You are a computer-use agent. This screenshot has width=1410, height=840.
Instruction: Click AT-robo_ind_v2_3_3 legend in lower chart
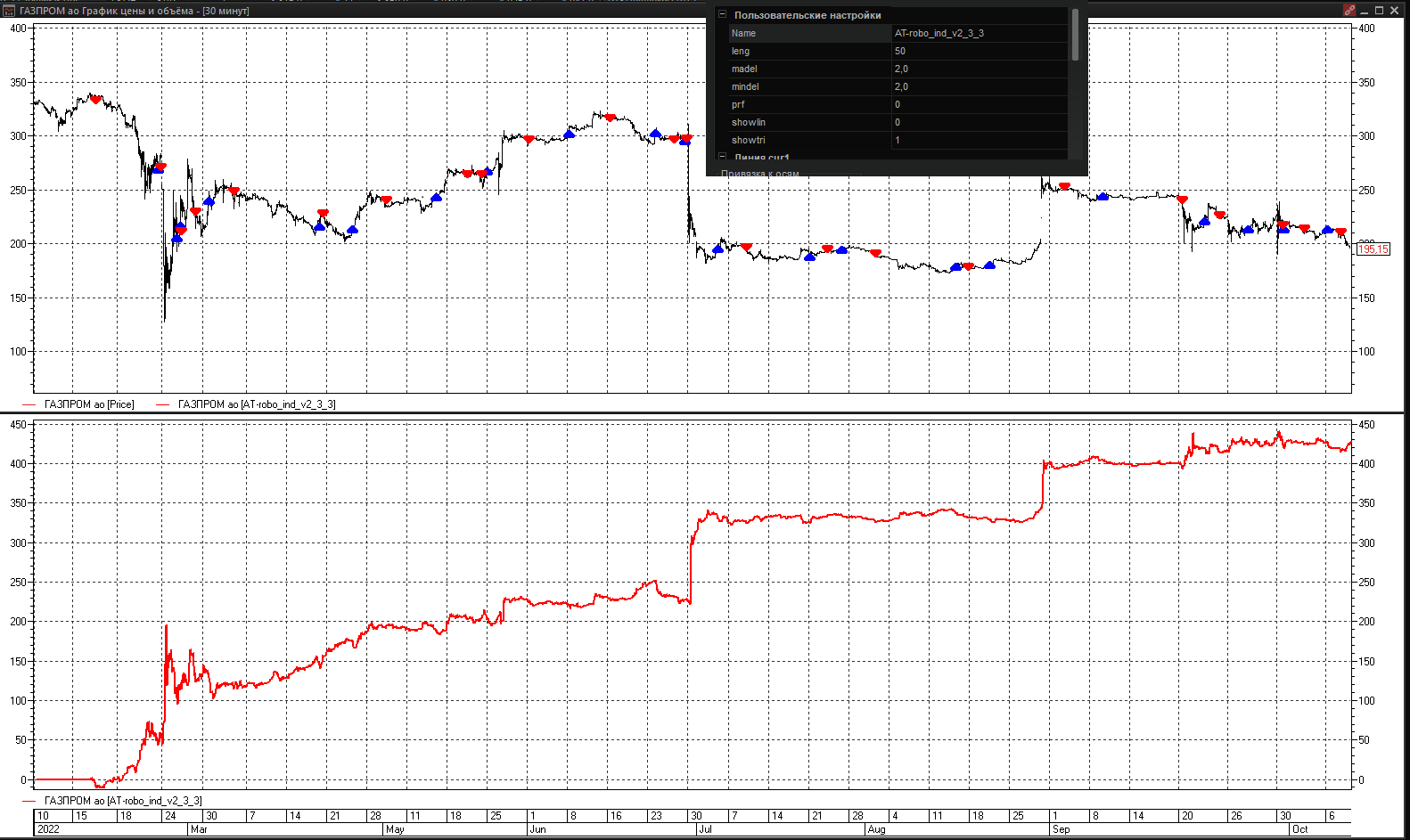122,801
